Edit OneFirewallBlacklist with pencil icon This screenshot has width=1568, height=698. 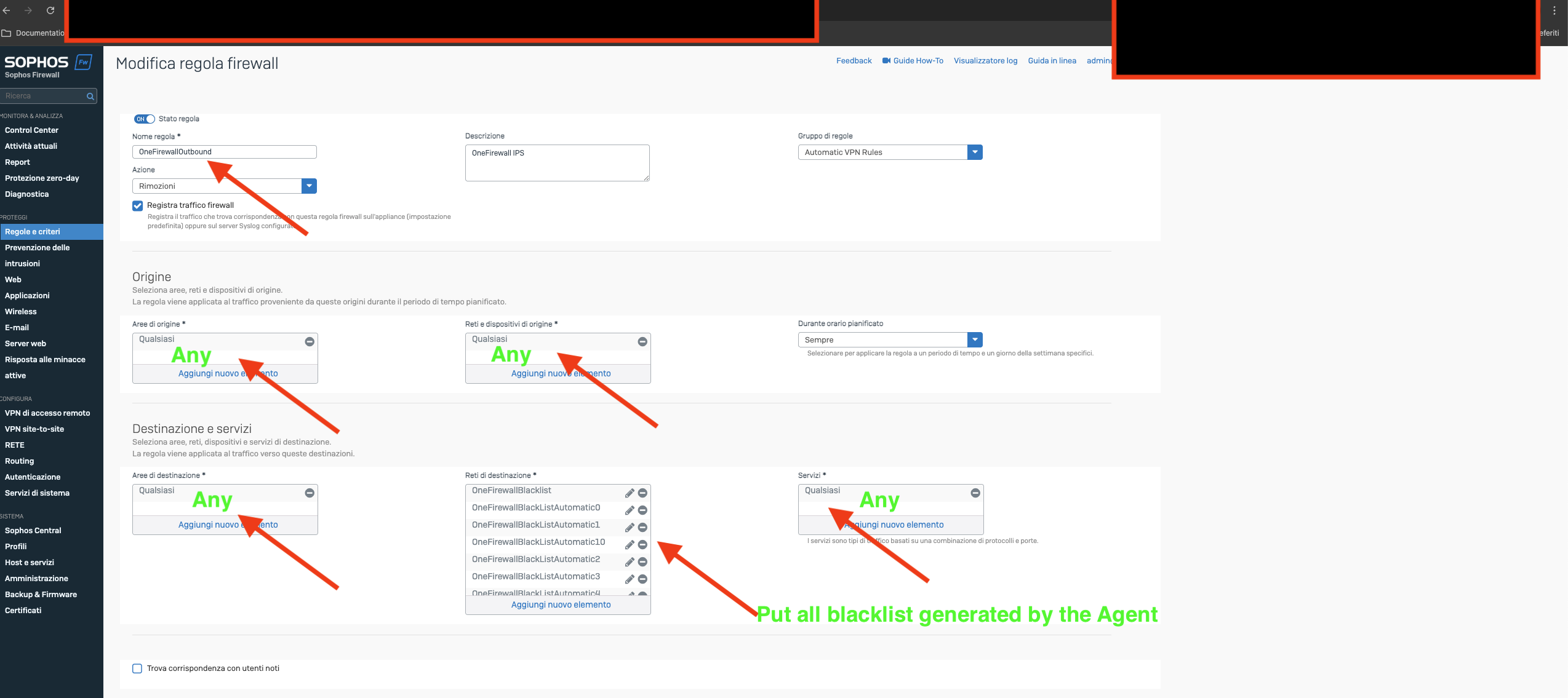point(630,493)
